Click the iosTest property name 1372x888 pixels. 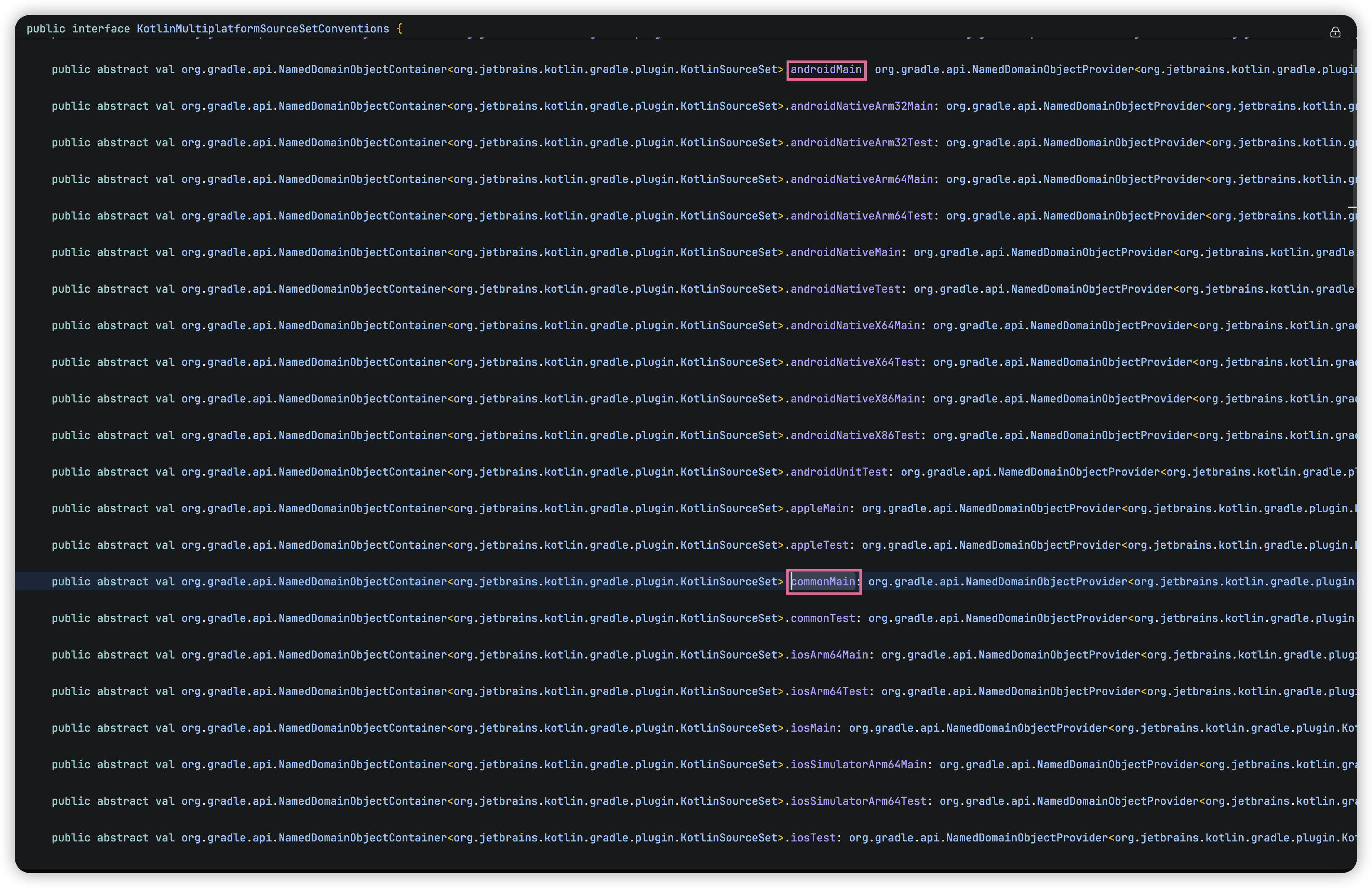point(812,838)
